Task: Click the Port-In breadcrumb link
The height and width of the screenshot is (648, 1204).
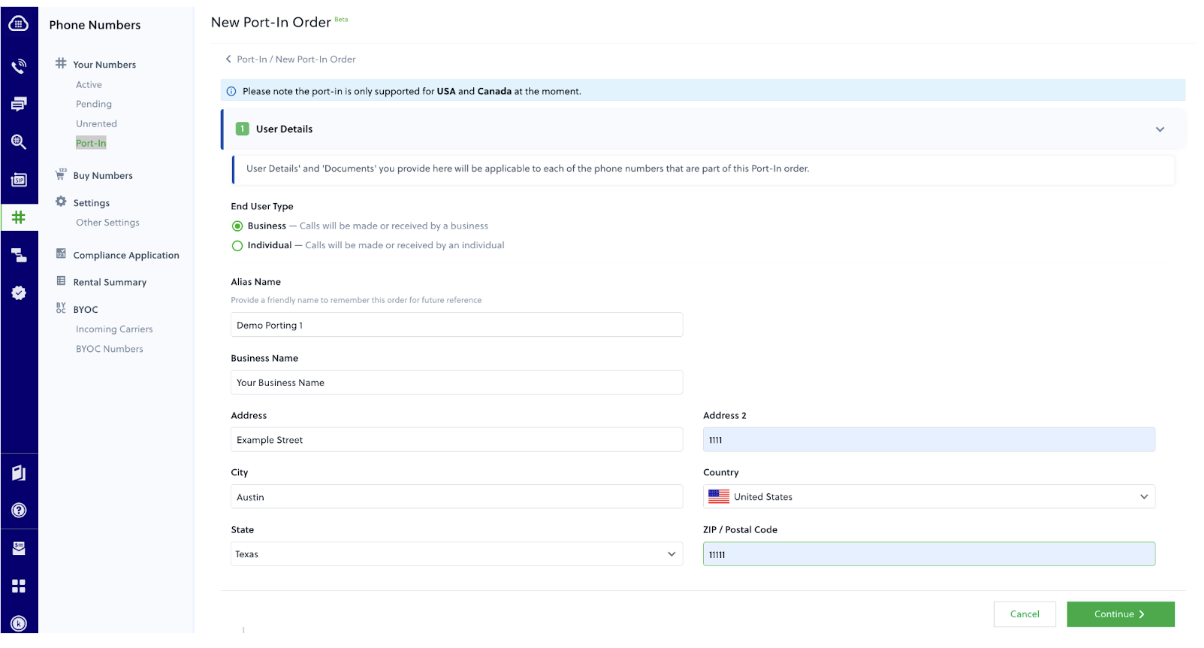Action: [252, 60]
